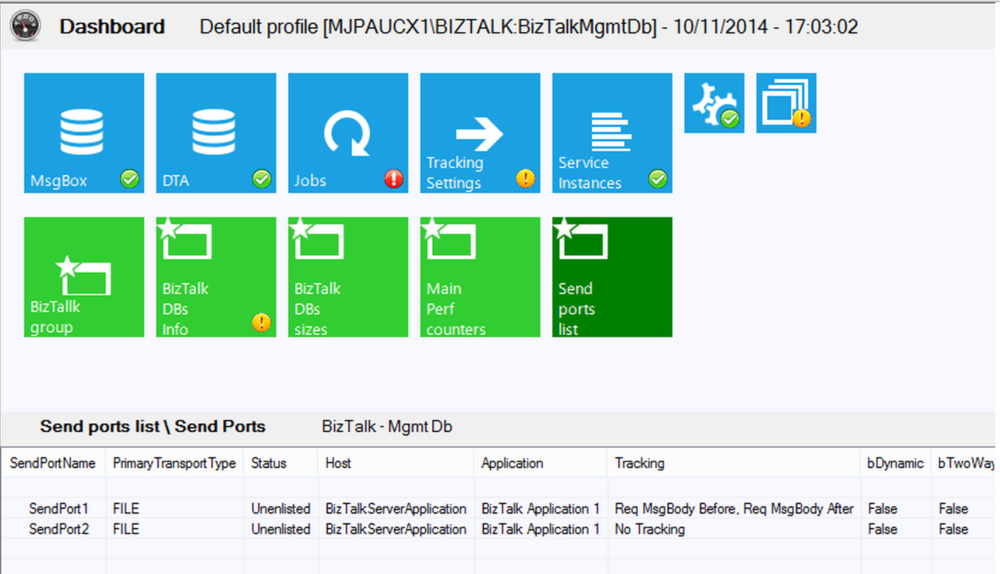Click bDynamic False value for SendPort2
Viewport: 1000px width, 574px height.
click(883, 529)
